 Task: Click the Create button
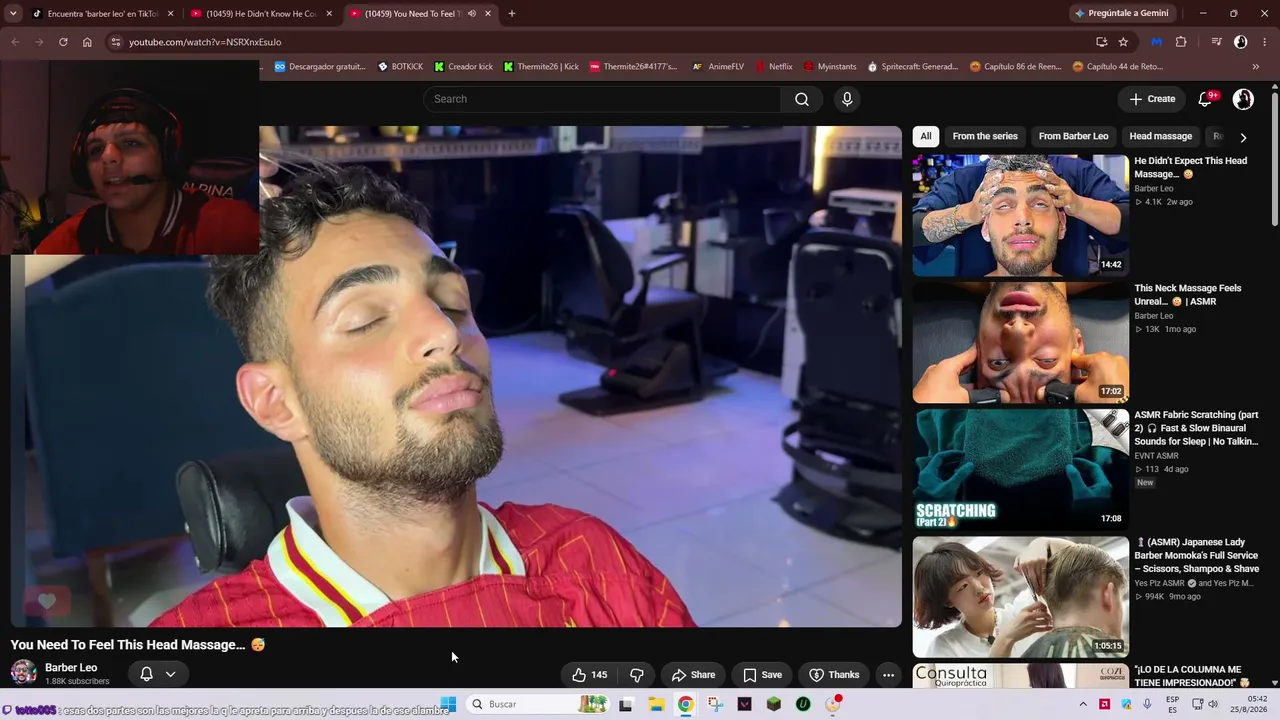1152,99
